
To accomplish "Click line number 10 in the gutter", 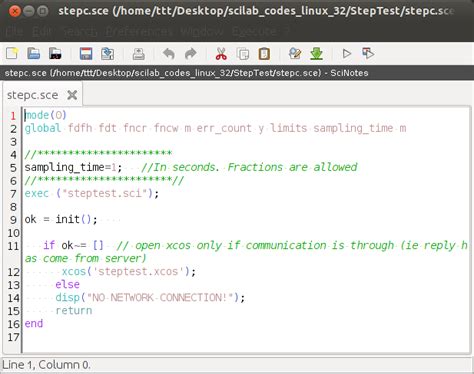I will coord(14,233).
